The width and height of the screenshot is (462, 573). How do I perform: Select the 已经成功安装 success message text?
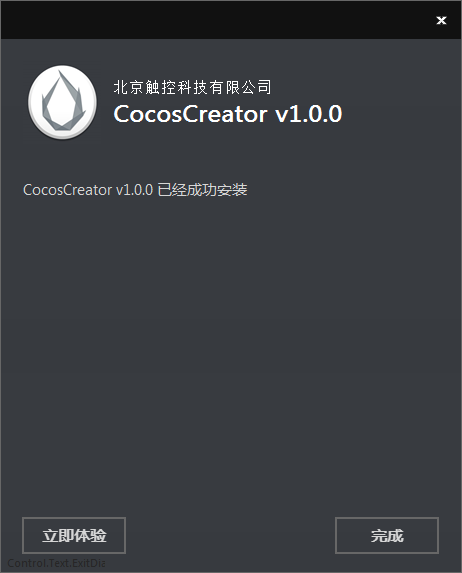tap(202, 190)
